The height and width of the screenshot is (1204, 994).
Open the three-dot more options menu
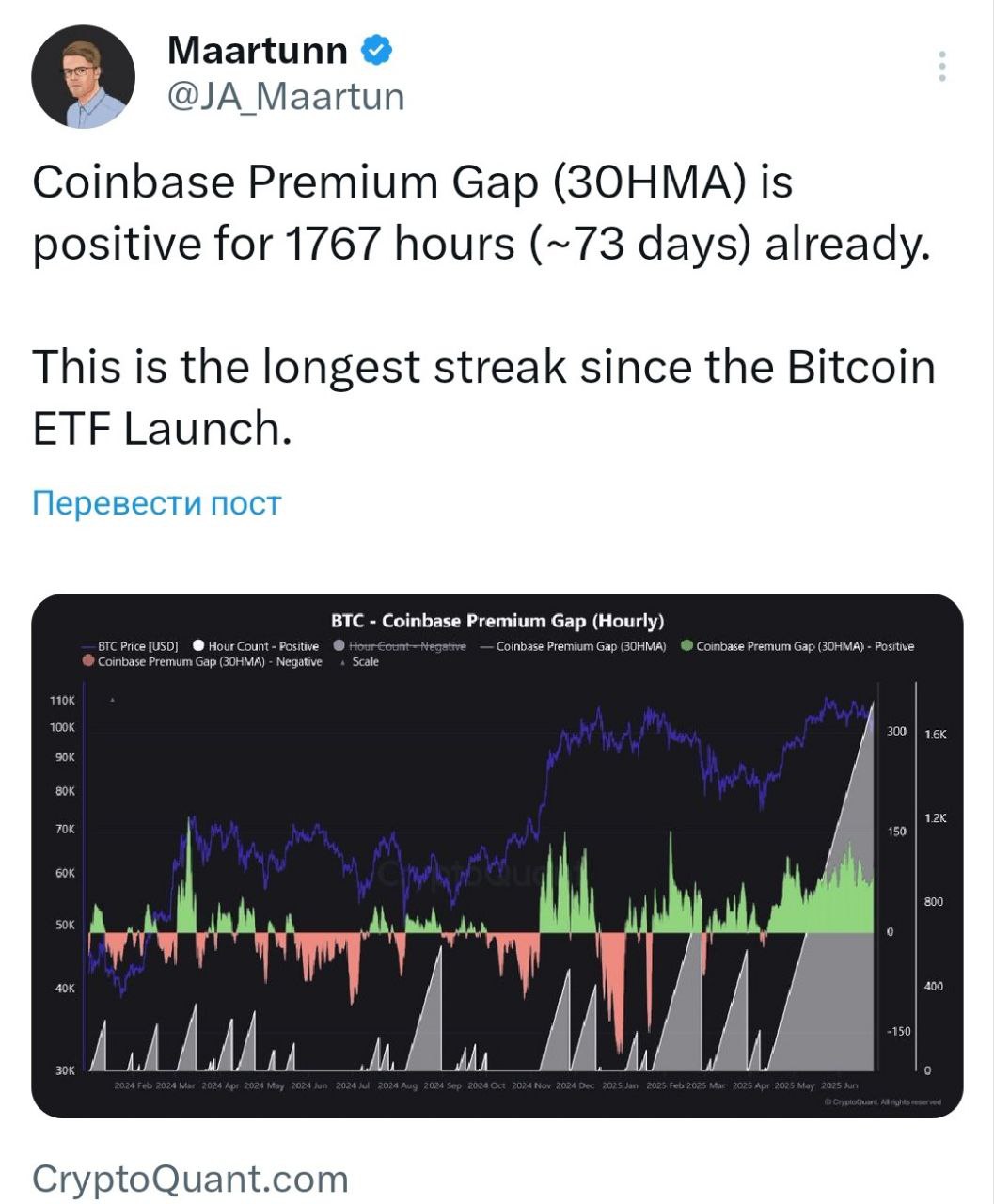pos(942,67)
